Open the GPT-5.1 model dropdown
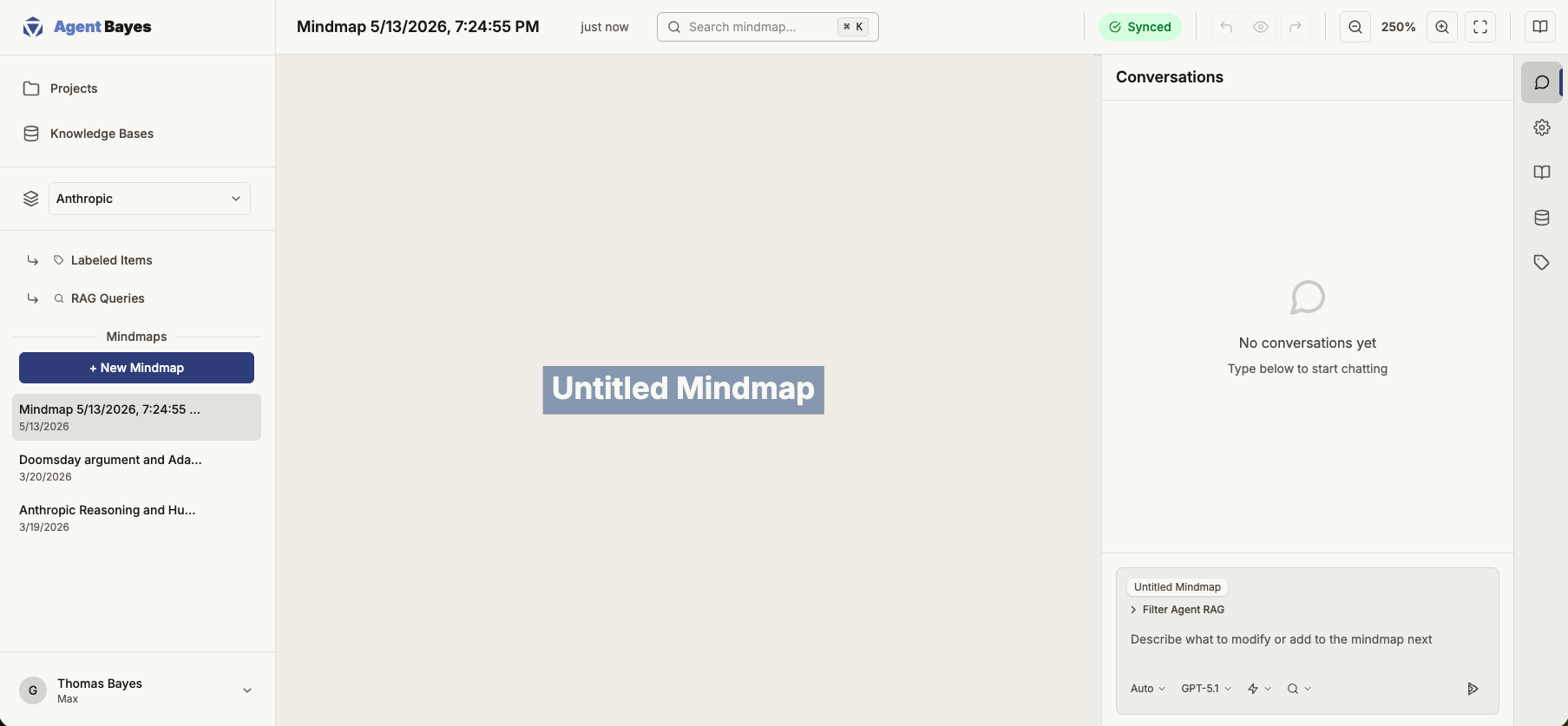Screen dimensions: 1568x726 point(1206,689)
